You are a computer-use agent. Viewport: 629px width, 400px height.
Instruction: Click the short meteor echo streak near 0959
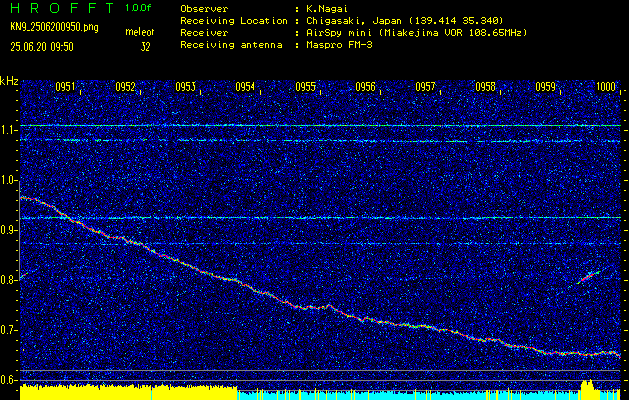pos(588,277)
